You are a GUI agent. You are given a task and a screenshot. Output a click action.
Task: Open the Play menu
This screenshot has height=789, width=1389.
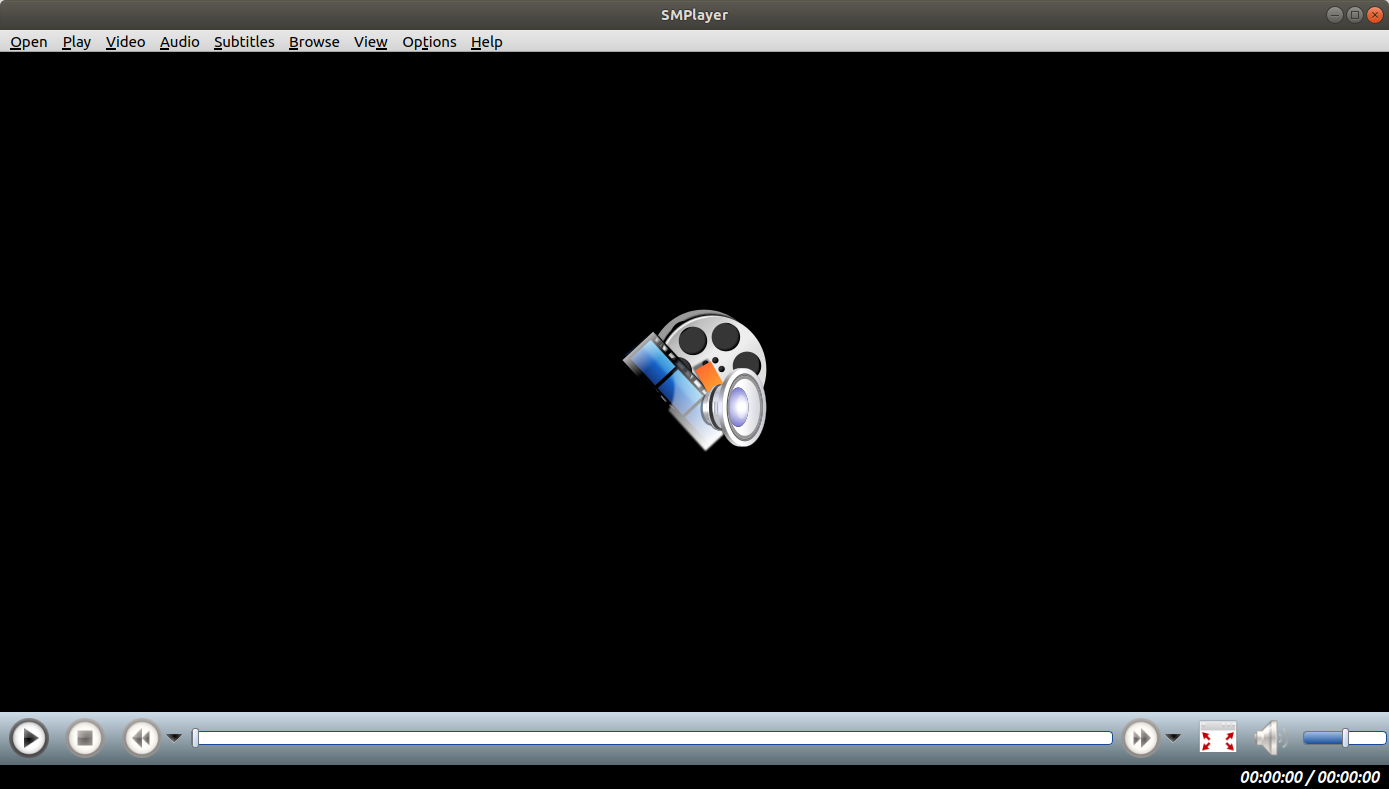[77, 42]
